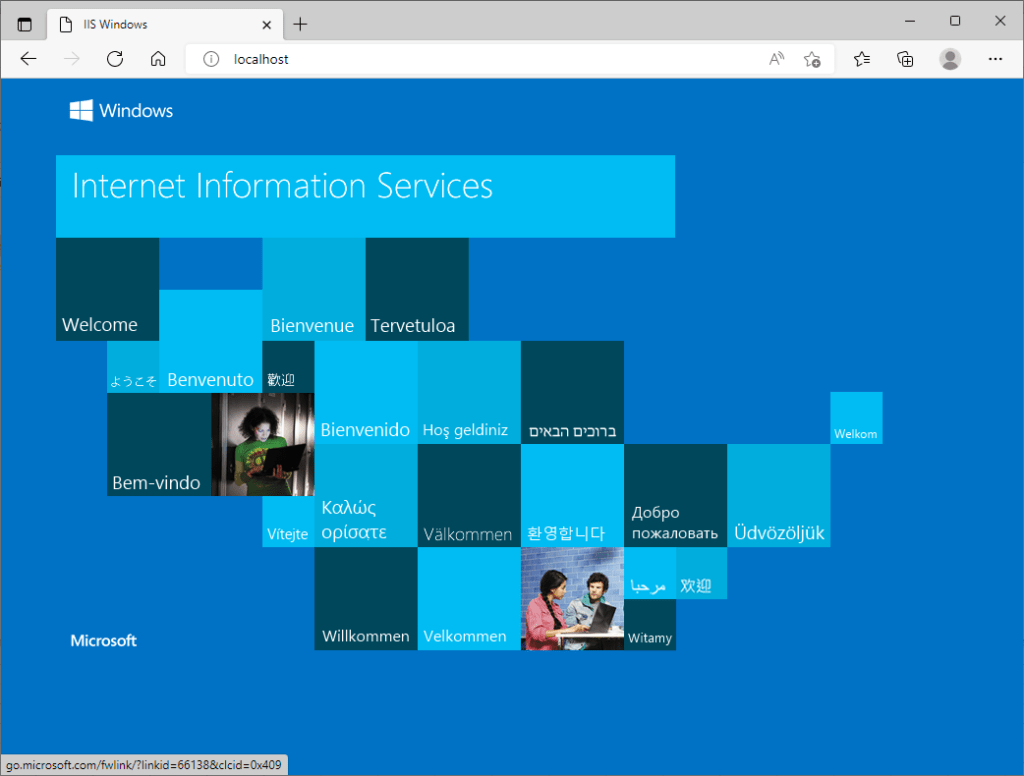Open the Read aloud icon
Image resolution: width=1024 pixels, height=776 pixels.
tap(776, 59)
